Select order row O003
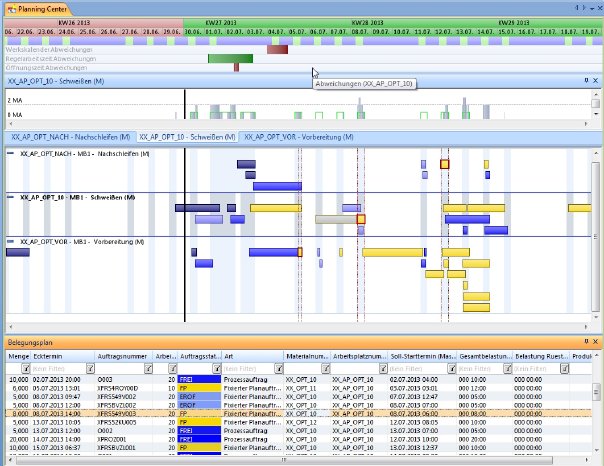The height and width of the screenshot is (466, 604). (299, 380)
